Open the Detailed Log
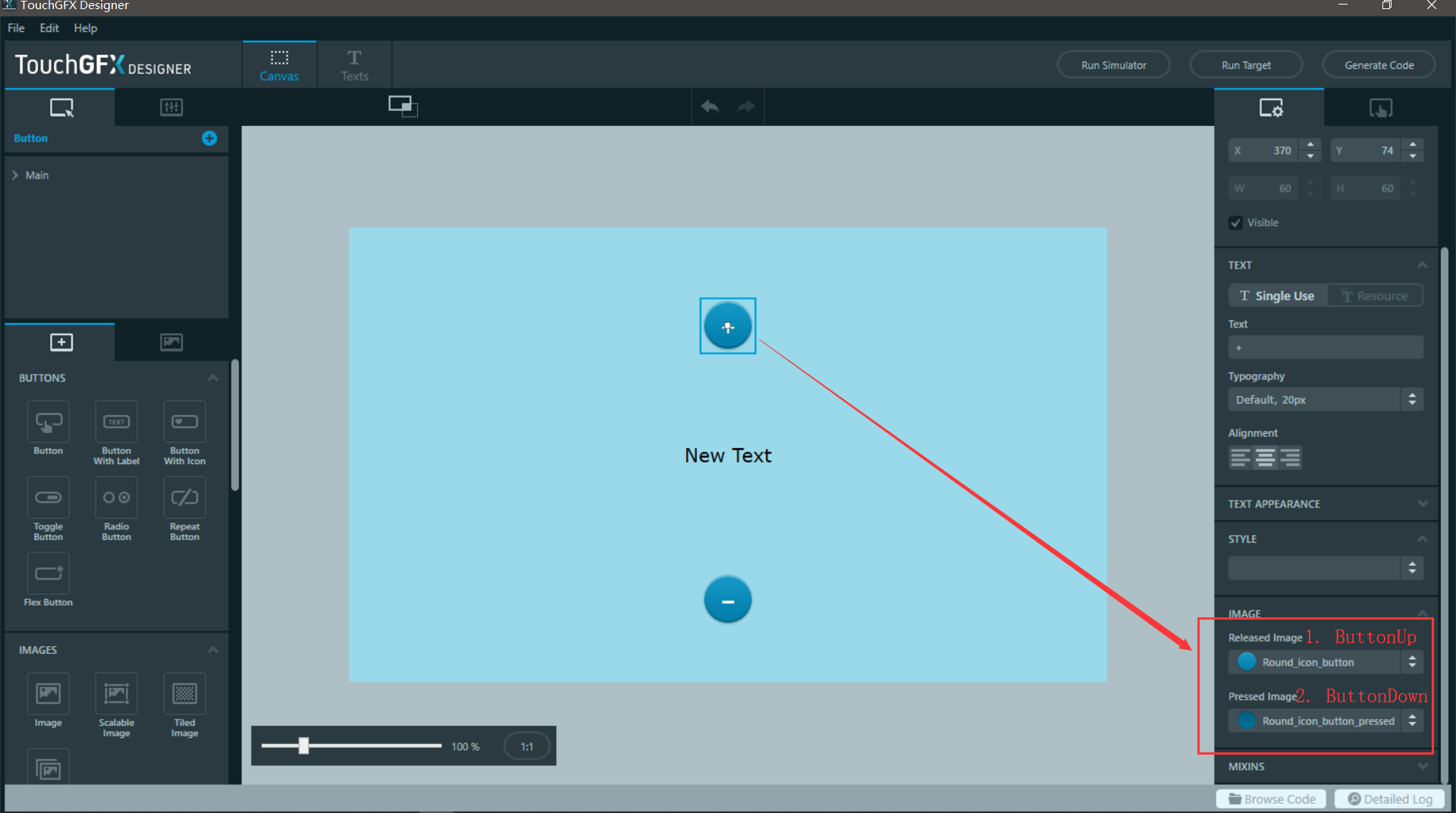The width and height of the screenshot is (1456, 813). coord(1389,799)
